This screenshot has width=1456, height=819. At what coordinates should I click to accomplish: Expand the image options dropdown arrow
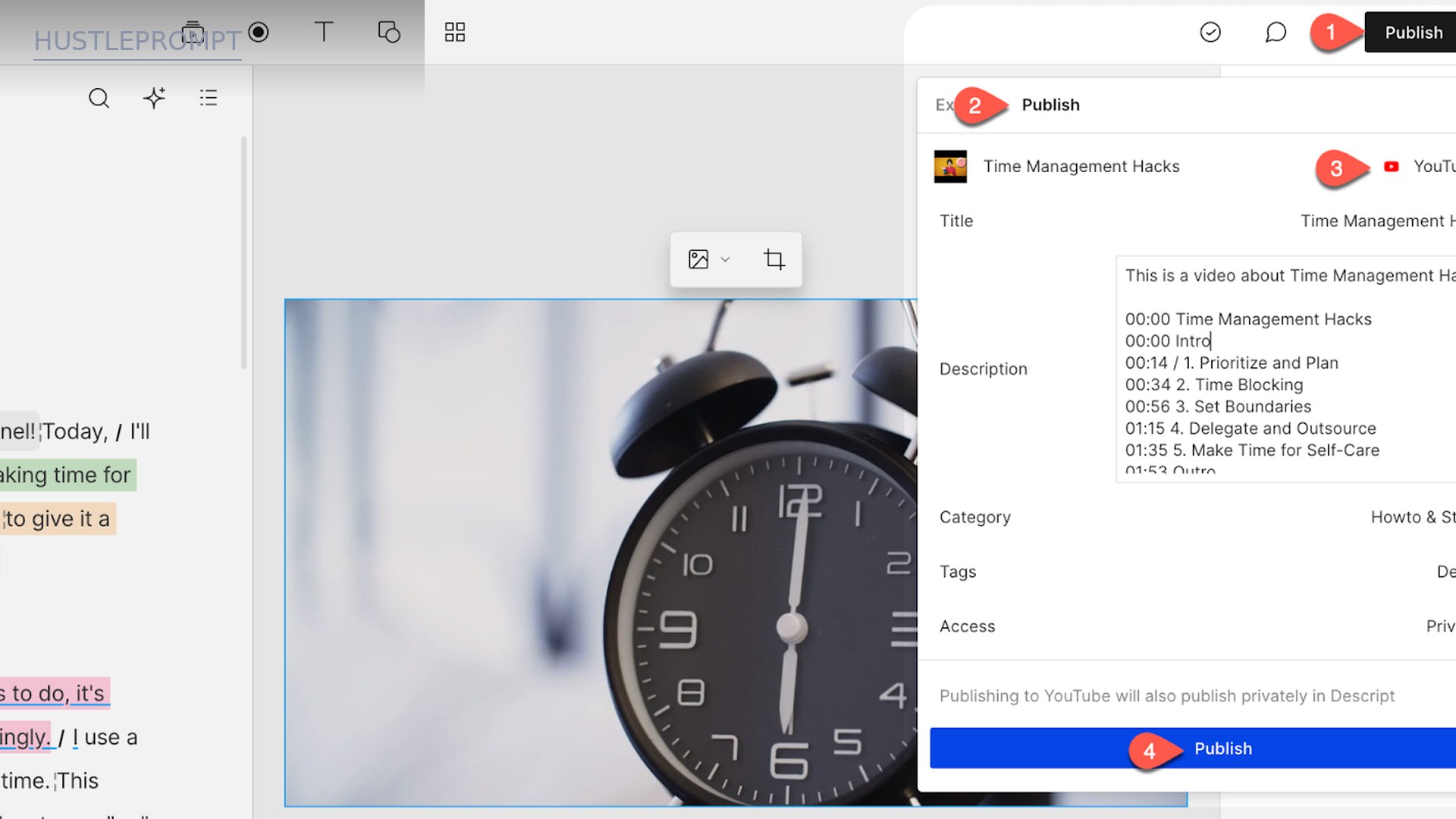click(725, 259)
